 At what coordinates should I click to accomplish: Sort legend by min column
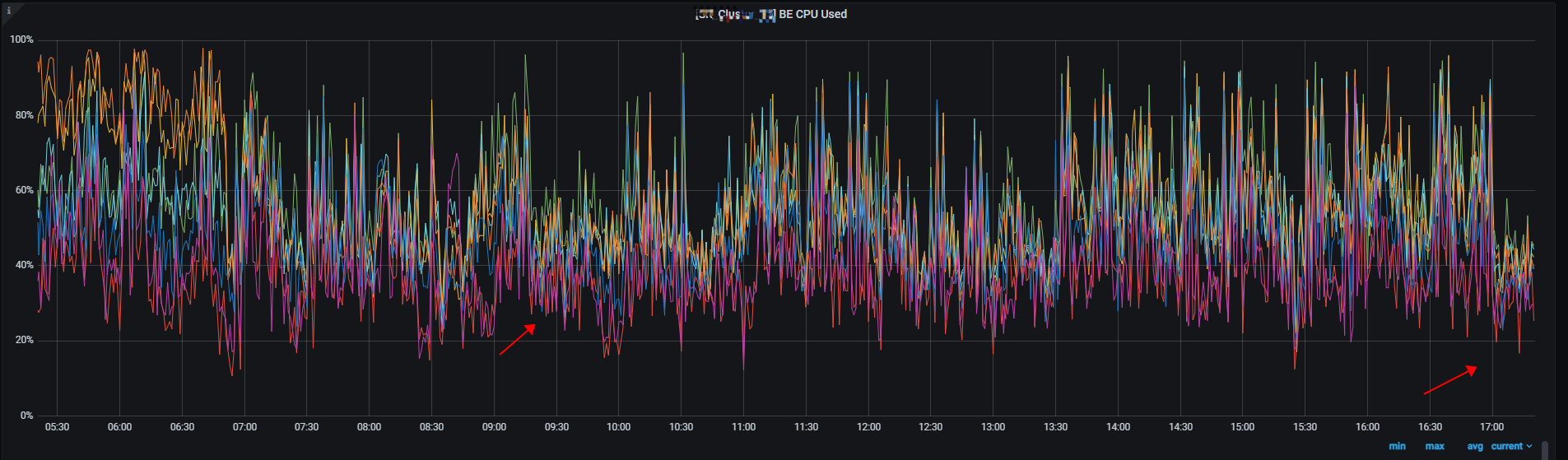tap(1397, 446)
